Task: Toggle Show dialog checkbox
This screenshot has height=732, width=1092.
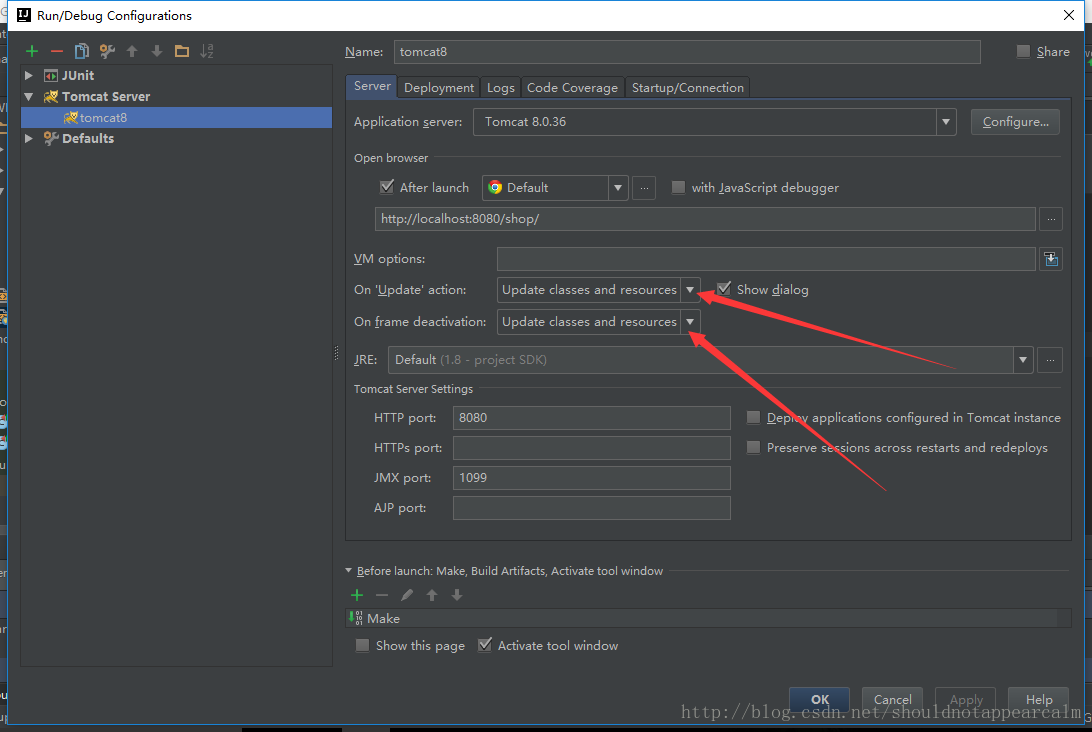Action: [724, 289]
